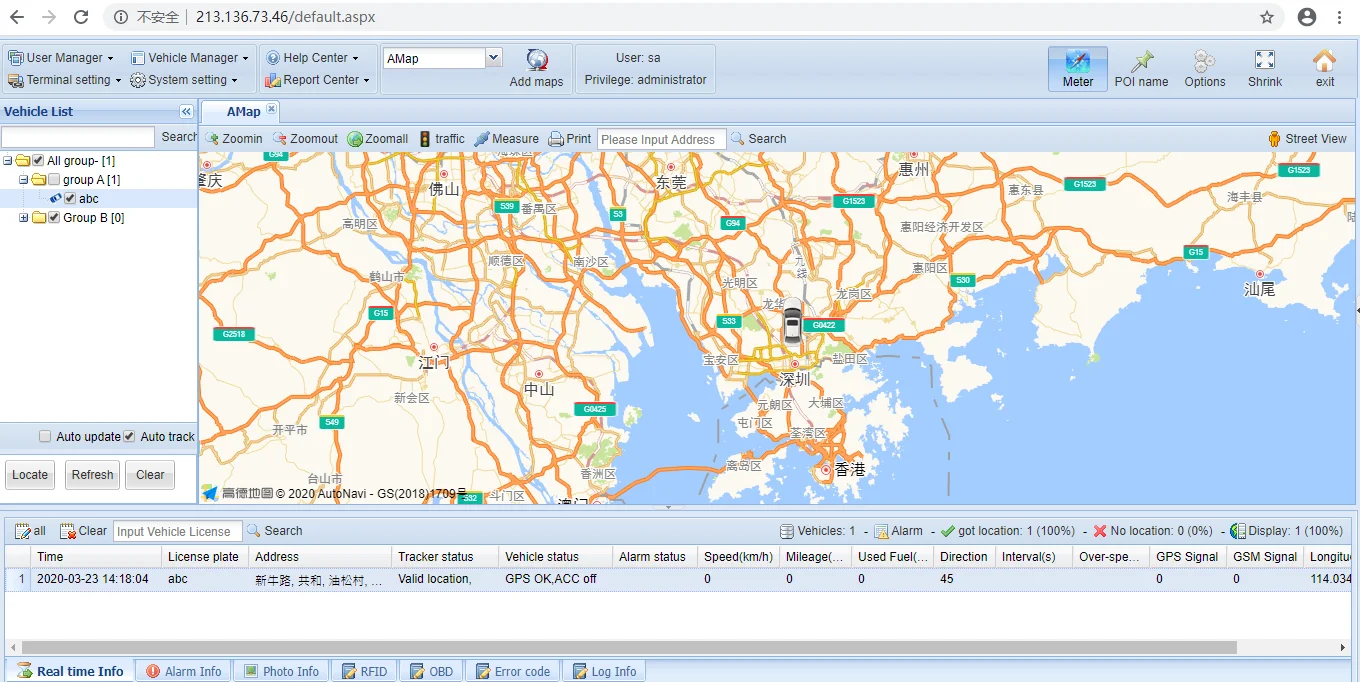The image size is (1360, 682).
Task: Switch to the Alarm Info tab
Action: [x=184, y=671]
